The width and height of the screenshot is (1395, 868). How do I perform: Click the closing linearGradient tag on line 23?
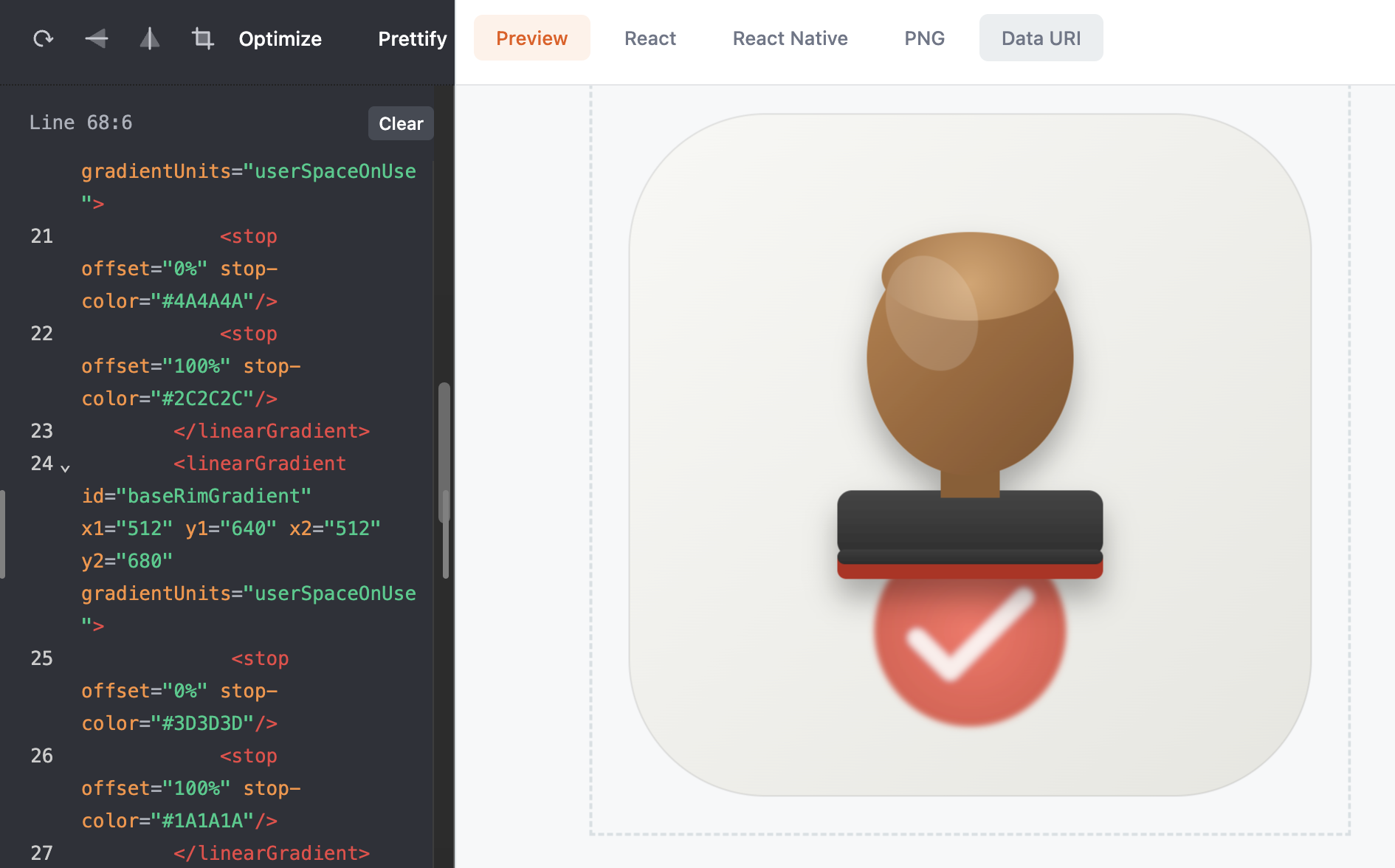pos(271,431)
